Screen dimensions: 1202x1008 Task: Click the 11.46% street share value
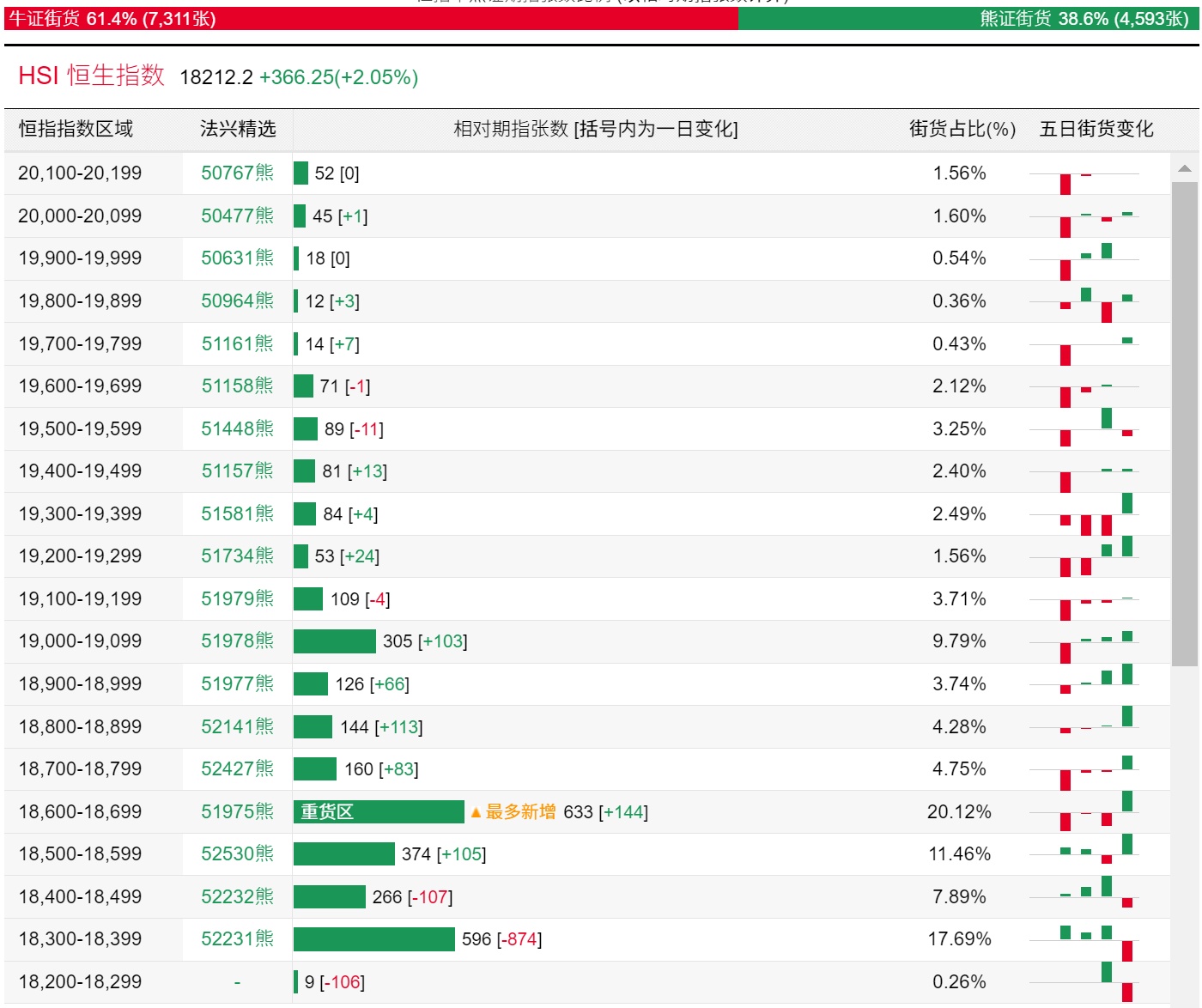click(x=959, y=854)
